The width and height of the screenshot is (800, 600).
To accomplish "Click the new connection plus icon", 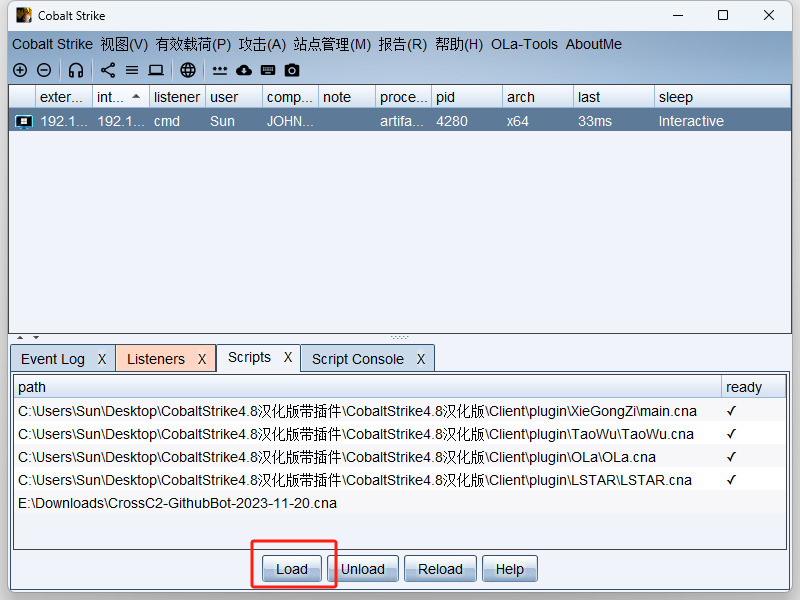I will [20, 70].
